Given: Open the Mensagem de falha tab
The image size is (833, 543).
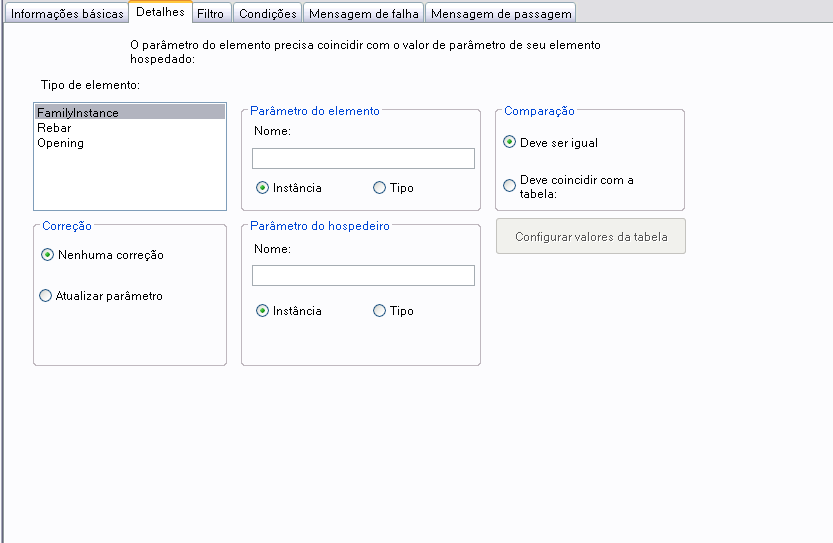Looking at the screenshot, I should 364,14.
